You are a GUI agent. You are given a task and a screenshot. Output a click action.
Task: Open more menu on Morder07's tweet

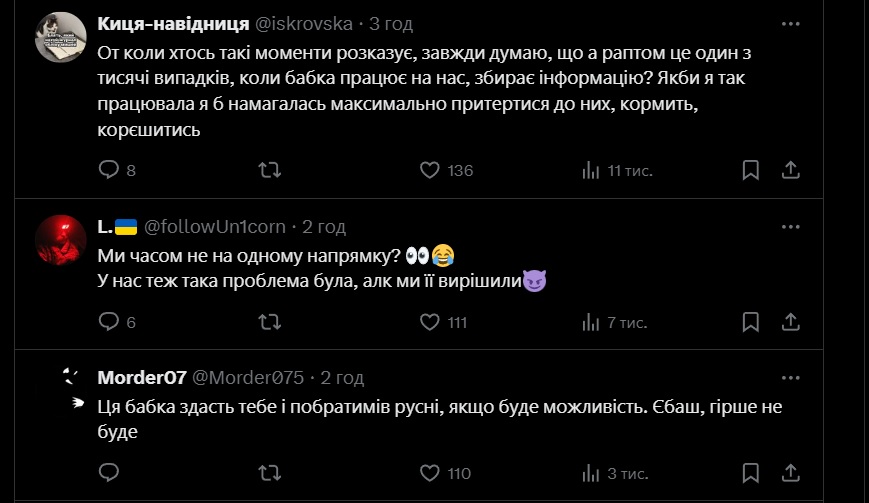click(x=790, y=377)
